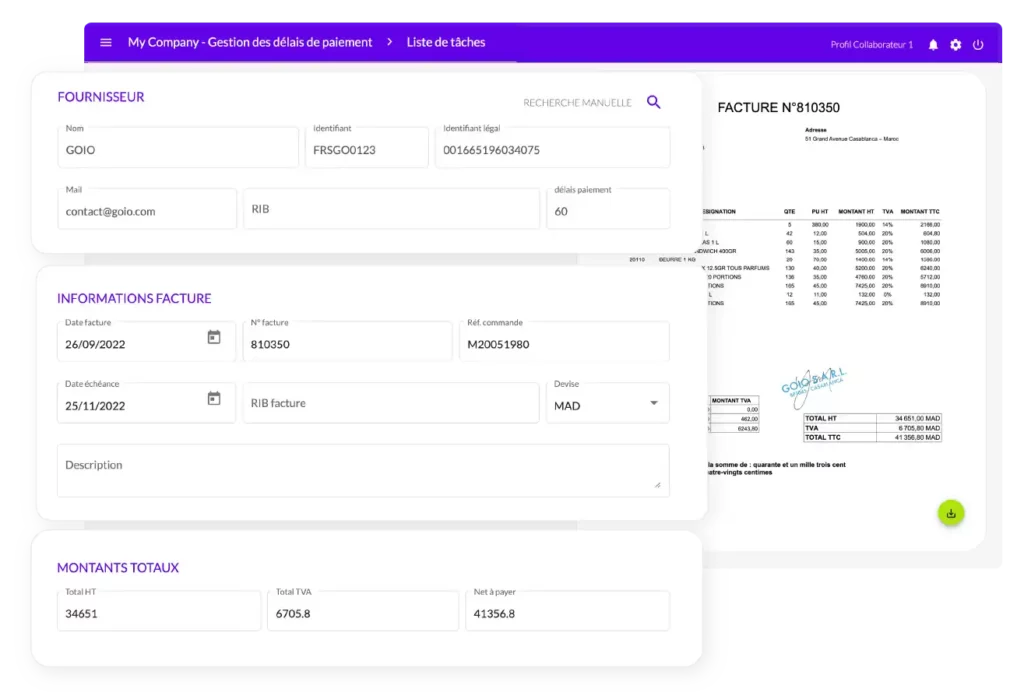Click the green download invoice button
This screenshot has width=1024, height=692.
(950, 514)
